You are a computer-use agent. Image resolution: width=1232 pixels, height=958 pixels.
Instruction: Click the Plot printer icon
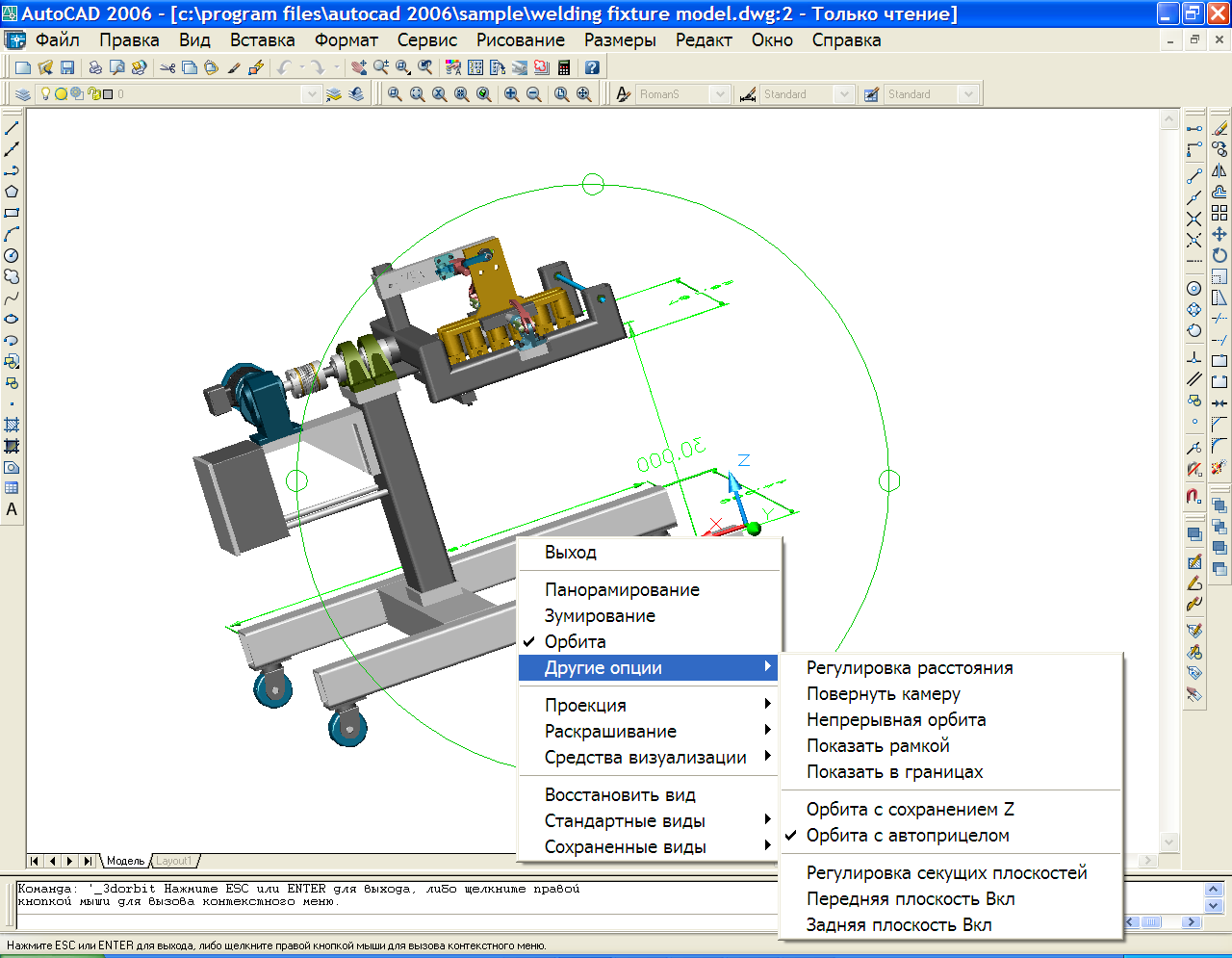(95, 67)
